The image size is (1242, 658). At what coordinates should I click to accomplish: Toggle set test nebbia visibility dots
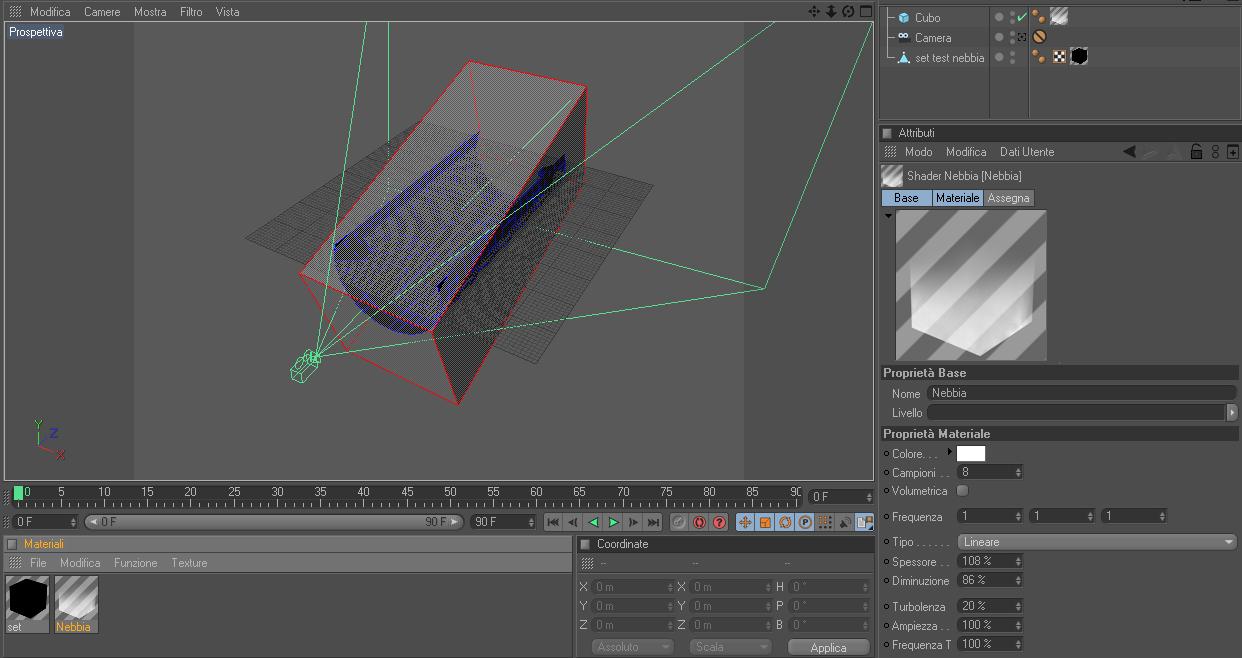[1012, 57]
